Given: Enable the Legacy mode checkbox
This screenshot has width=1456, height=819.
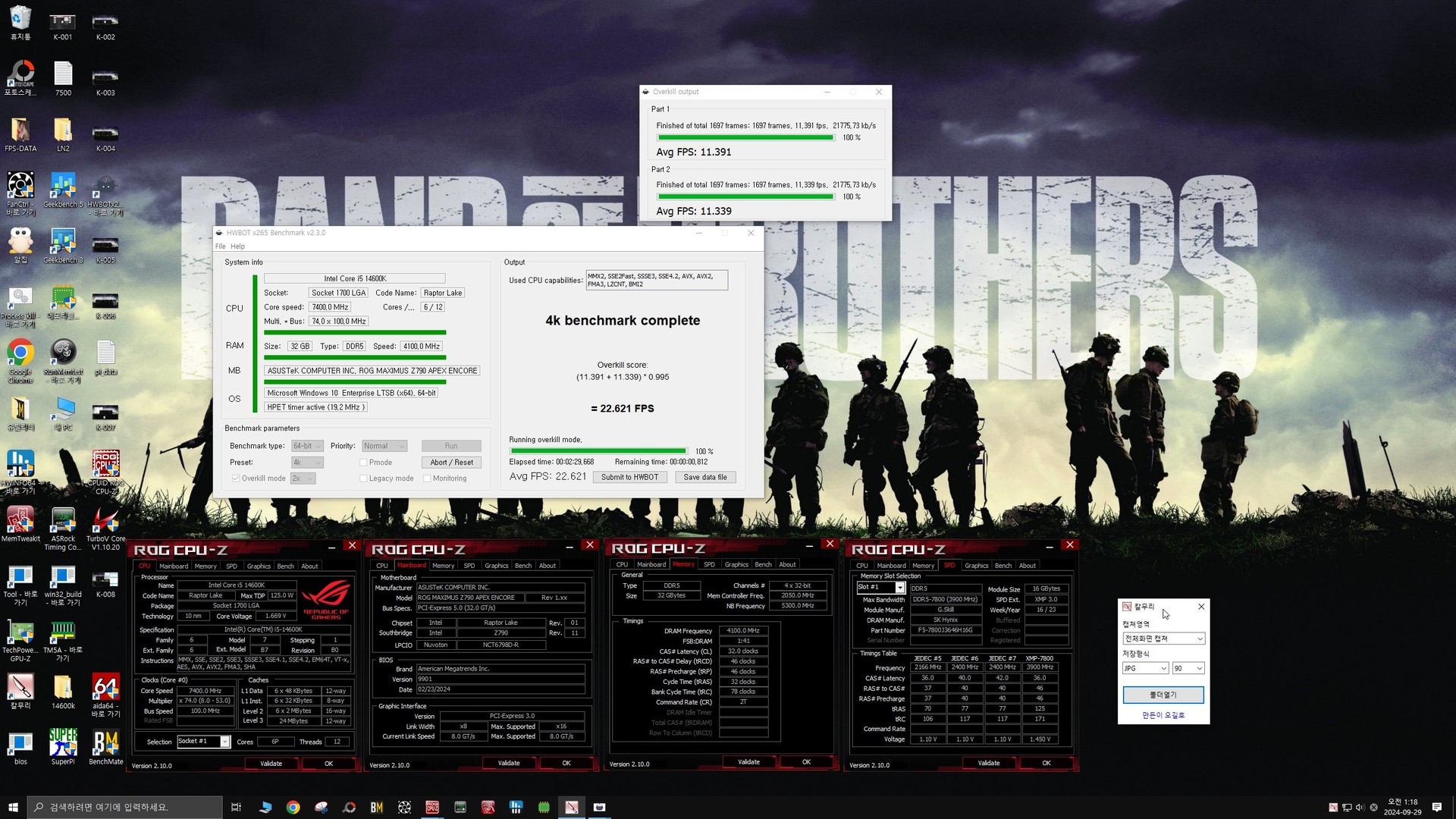Looking at the screenshot, I should (x=363, y=479).
